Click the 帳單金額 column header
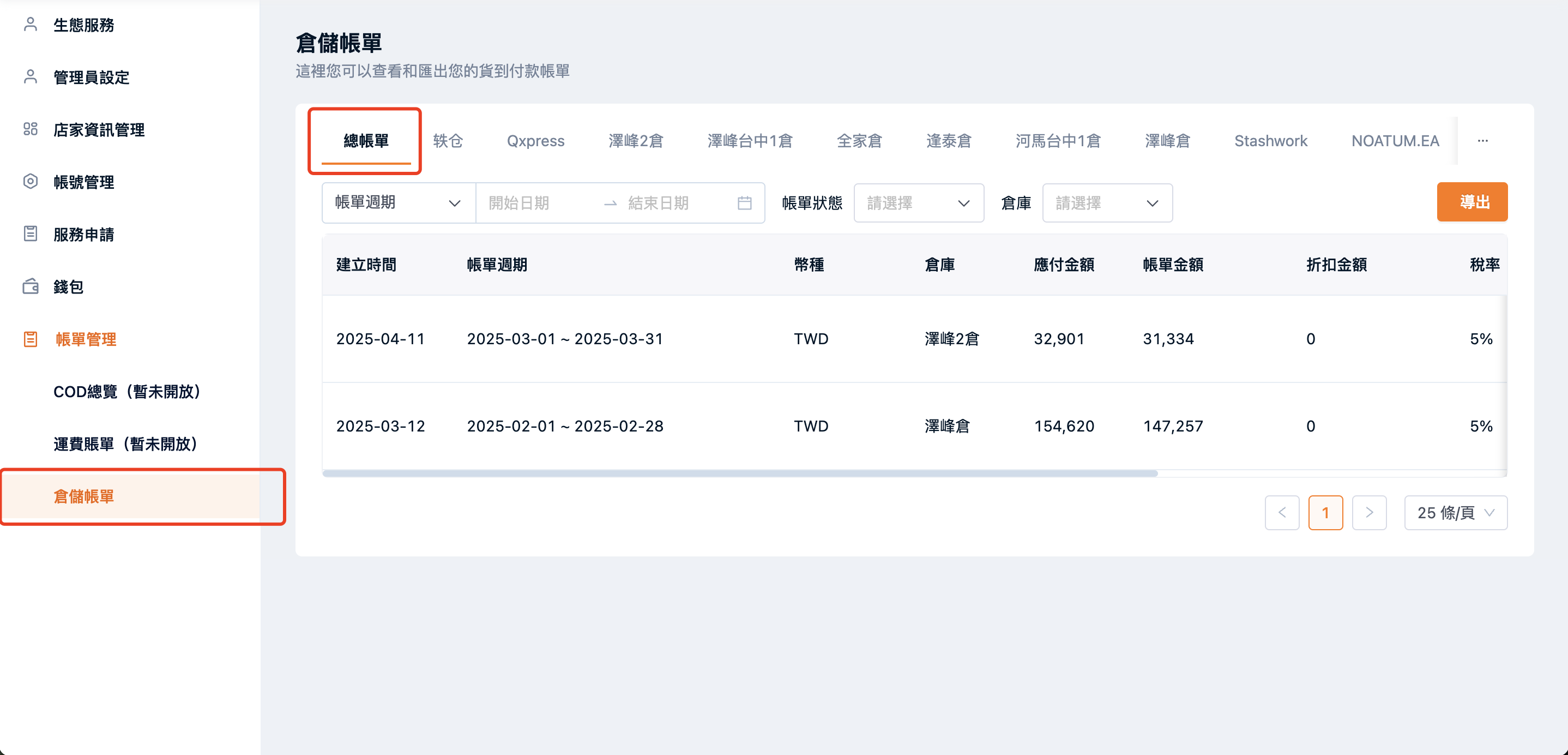This screenshot has width=1568, height=755. click(x=1173, y=265)
